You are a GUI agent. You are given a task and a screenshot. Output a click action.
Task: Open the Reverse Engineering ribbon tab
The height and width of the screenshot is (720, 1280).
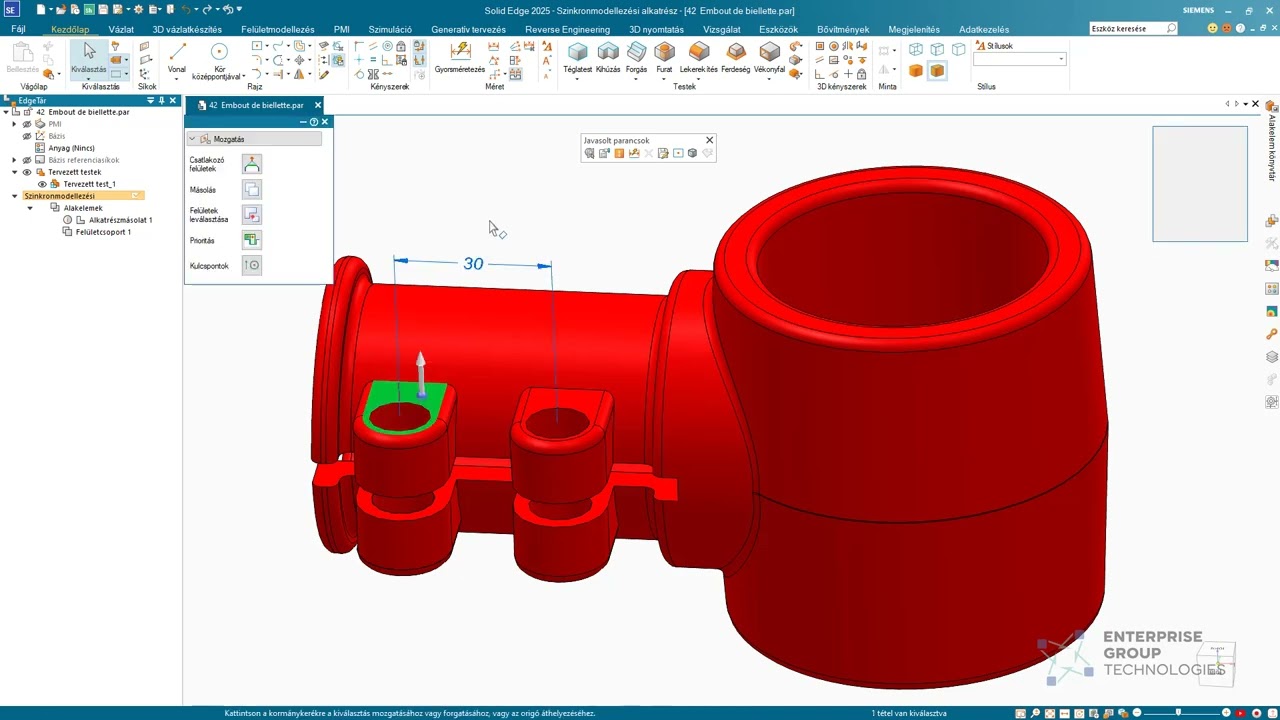point(567,29)
